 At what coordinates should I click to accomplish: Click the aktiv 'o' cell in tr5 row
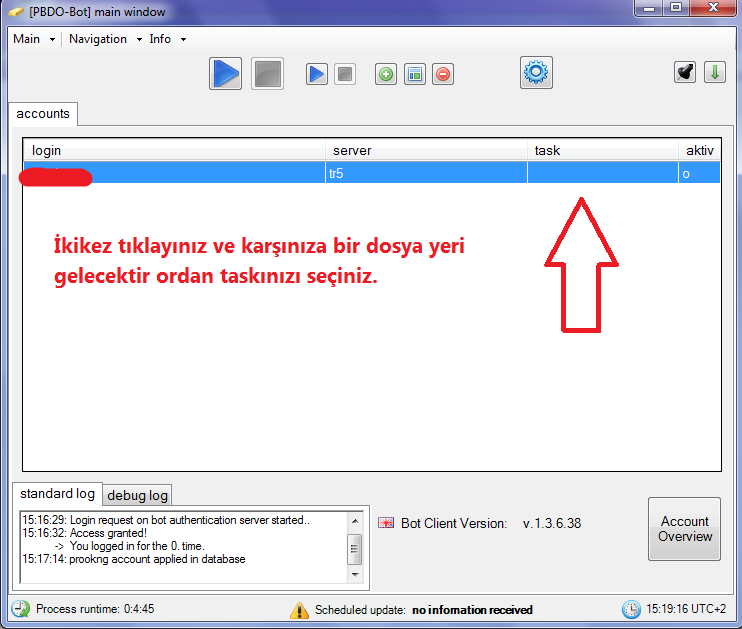point(699,173)
